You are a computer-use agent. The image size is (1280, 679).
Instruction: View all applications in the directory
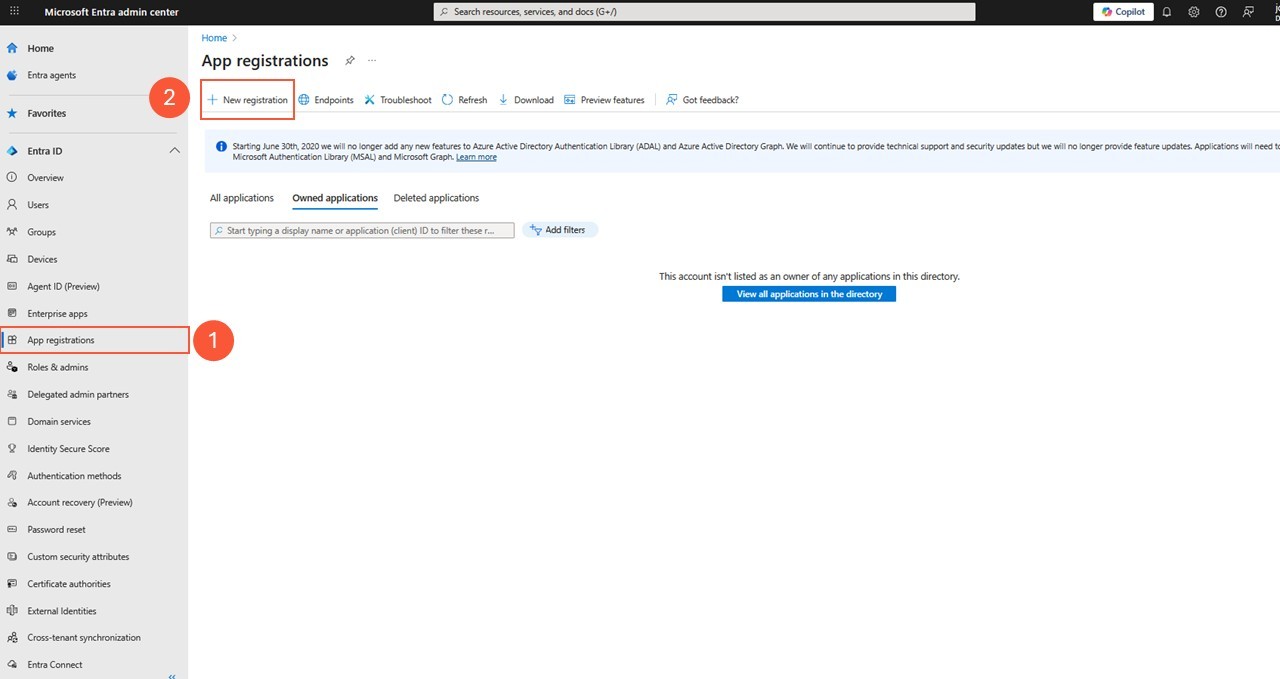pyautogui.click(x=808, y=293)
